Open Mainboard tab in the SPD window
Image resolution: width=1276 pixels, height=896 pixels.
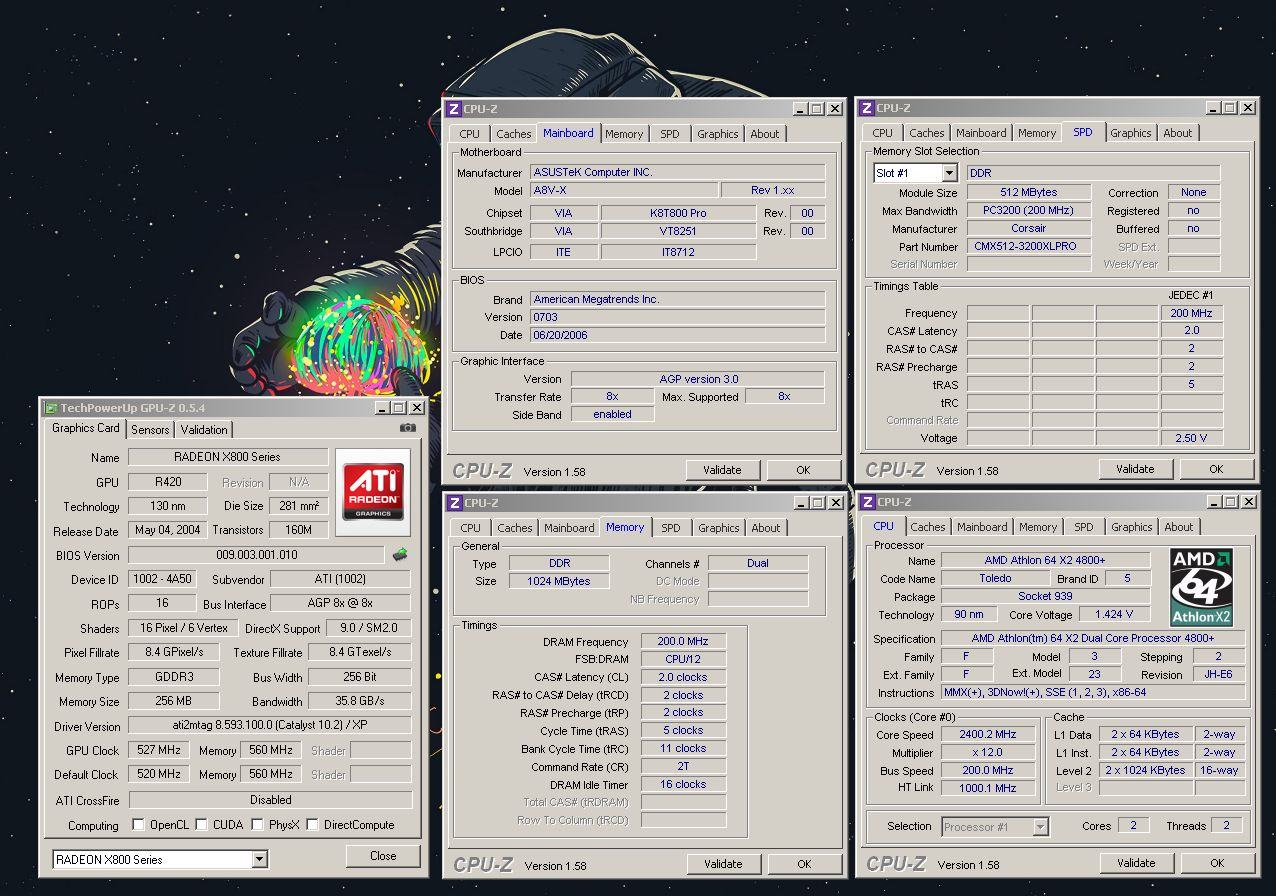click(981, 133)
